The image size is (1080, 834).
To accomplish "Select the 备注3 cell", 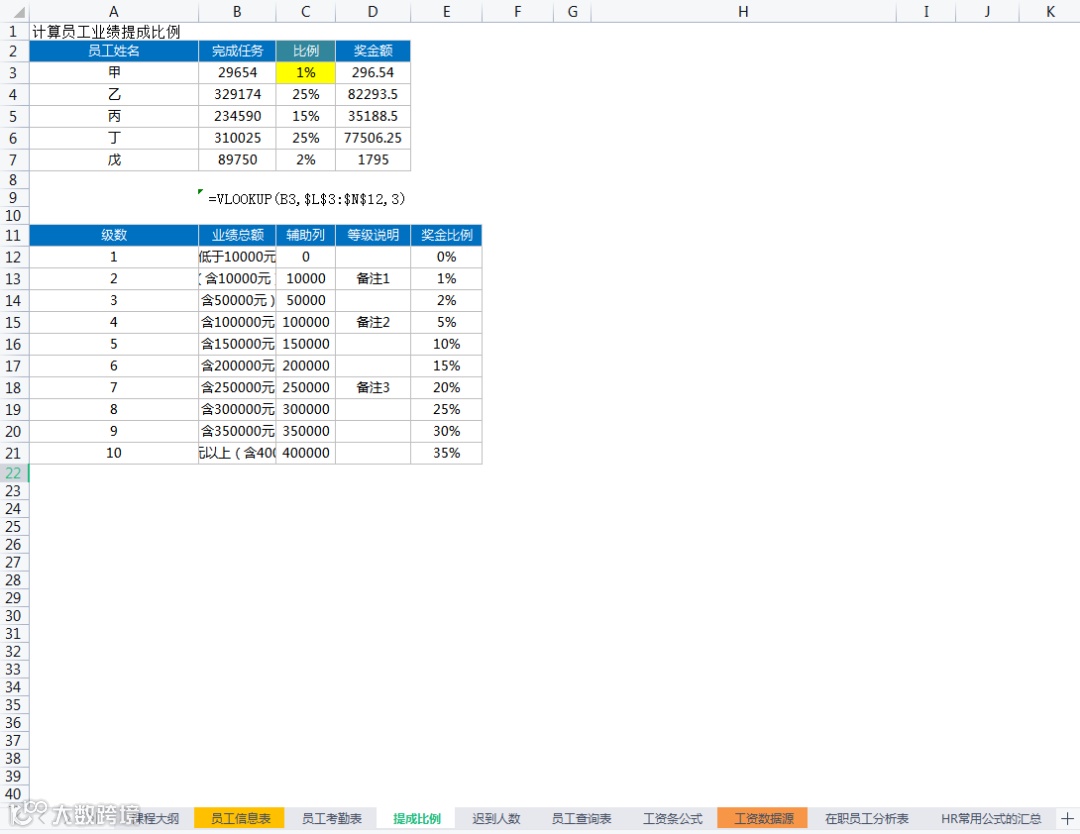I will point(373,388).
